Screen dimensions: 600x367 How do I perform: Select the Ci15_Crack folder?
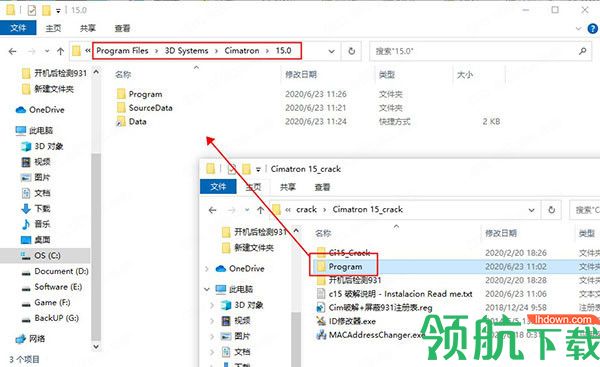tap(344, 253)
